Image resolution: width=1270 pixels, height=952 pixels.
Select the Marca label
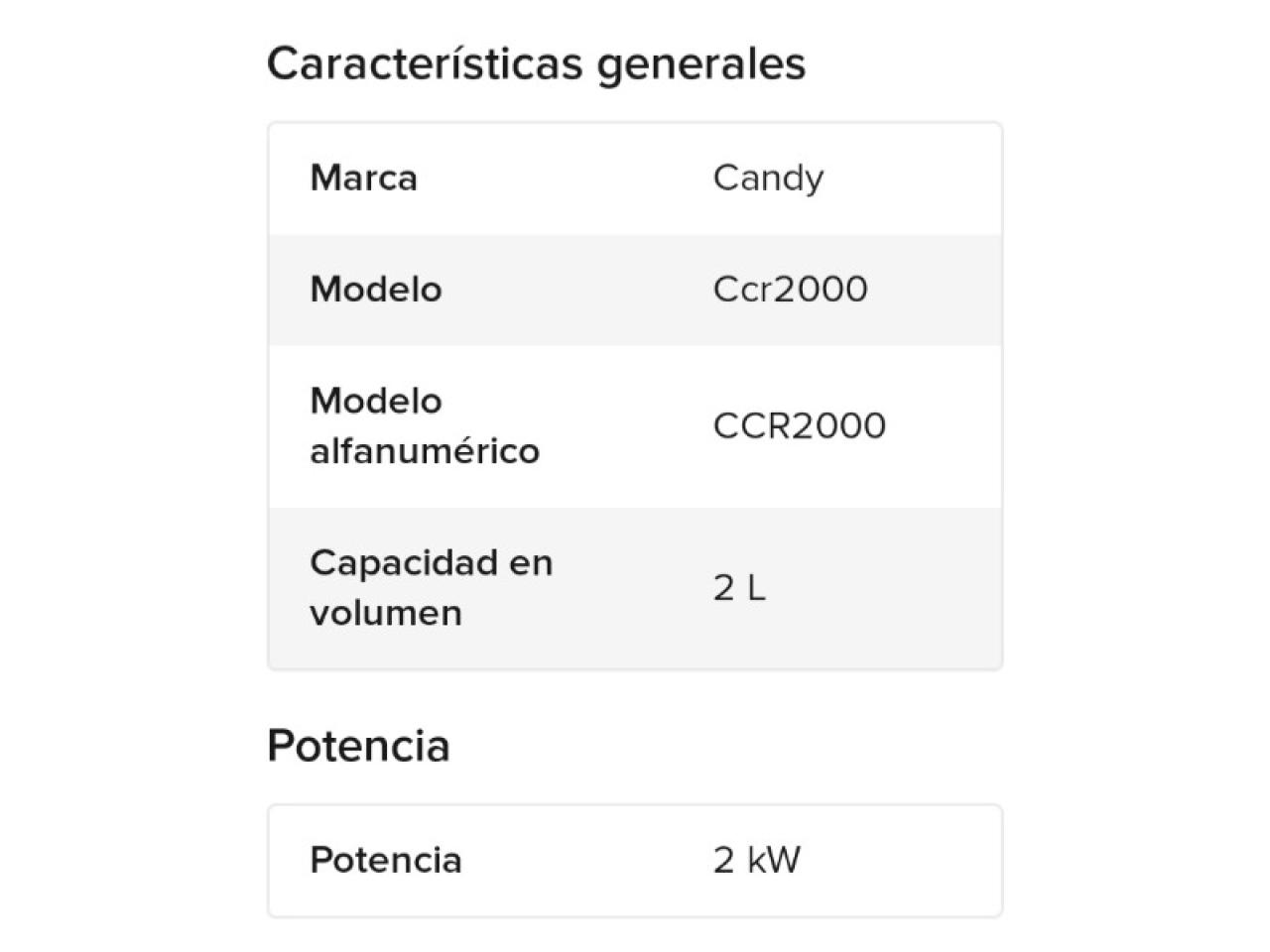(x=363, y=178)
